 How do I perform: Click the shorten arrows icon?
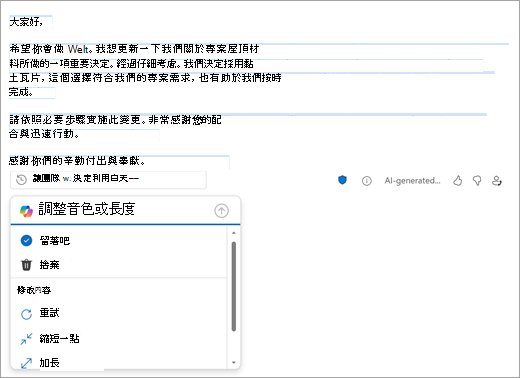(26, 339)
